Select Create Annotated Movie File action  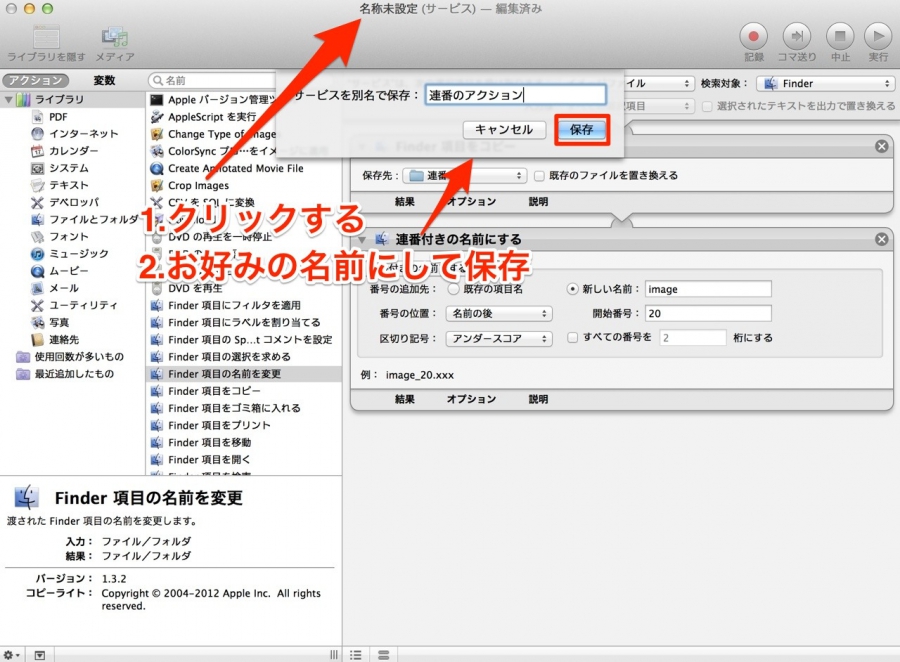pos(245,169)
